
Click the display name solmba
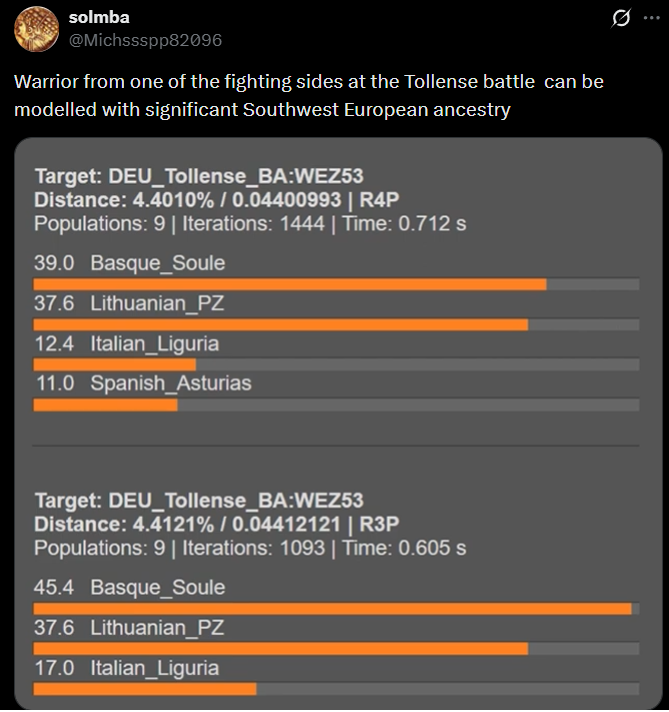(99, 17)
